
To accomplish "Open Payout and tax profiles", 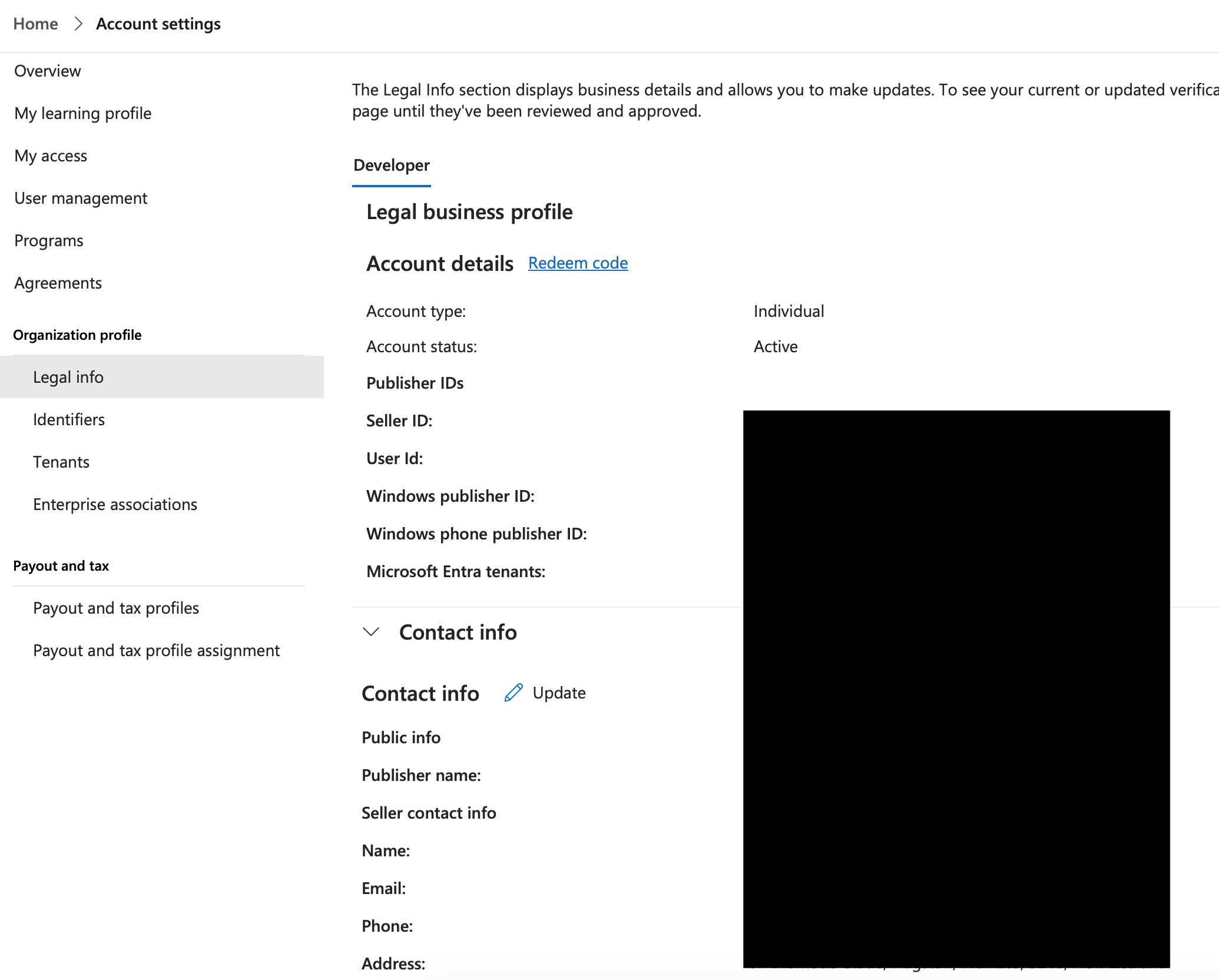I will (x=116, y=608).
